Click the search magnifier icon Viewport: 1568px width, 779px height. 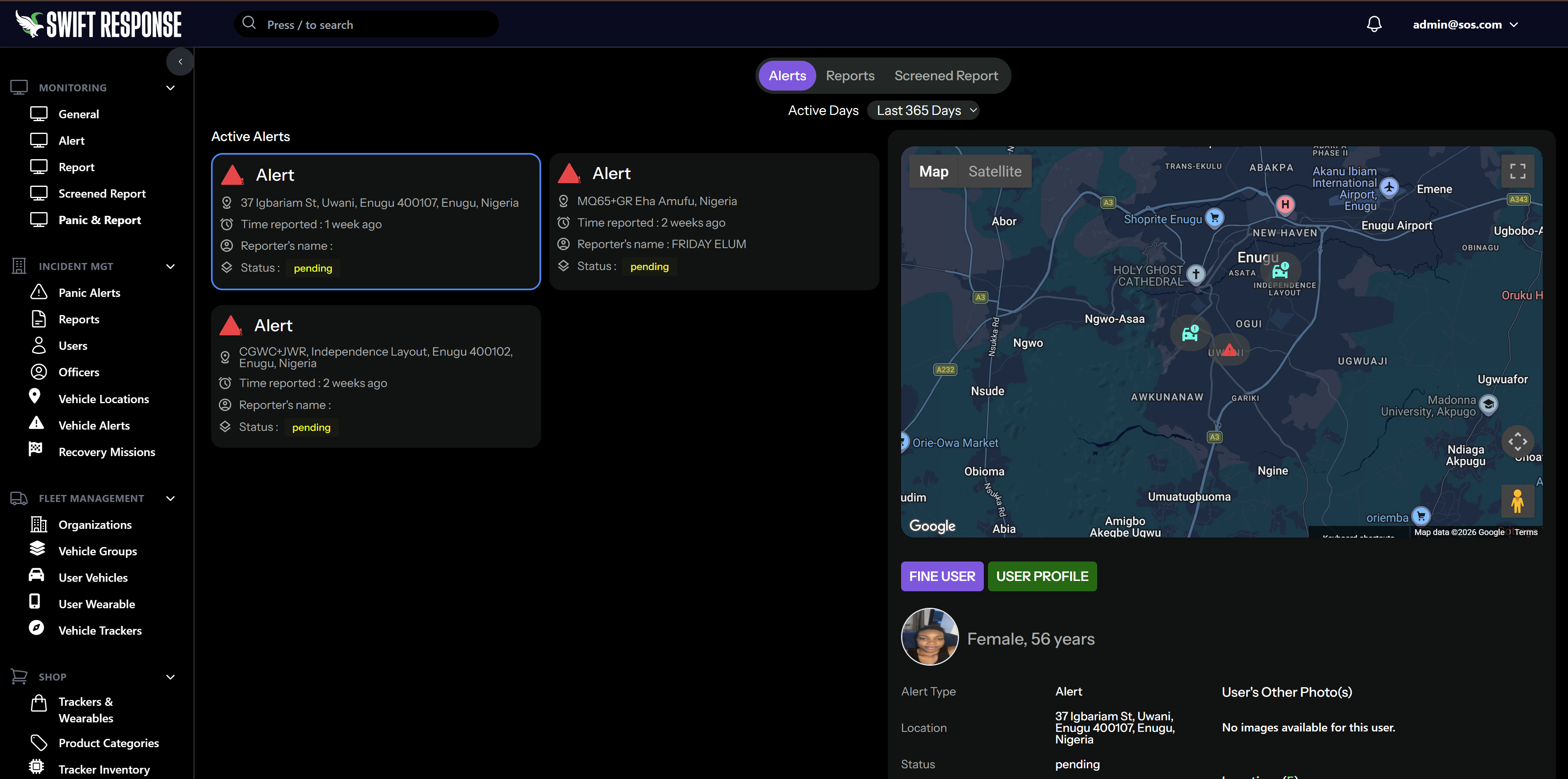point(249,23)
